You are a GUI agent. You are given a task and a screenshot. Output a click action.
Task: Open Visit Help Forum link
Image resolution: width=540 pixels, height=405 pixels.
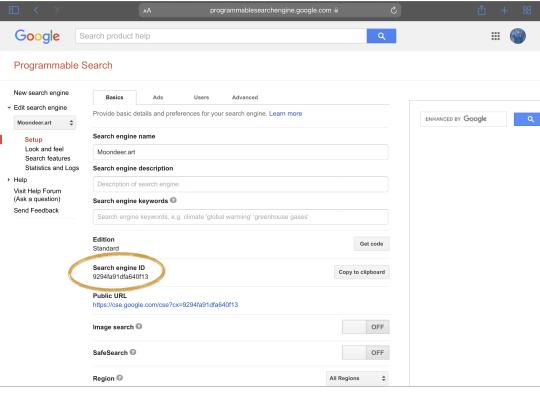point(37,195)
